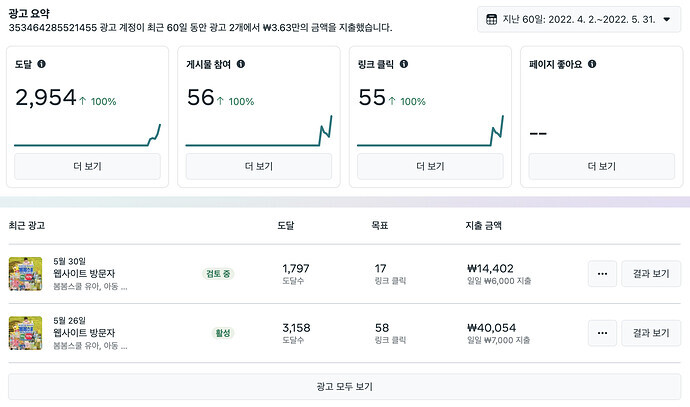
Task: Open three-dot menu for 5월 30일 ad
Action: pyautogui.click(x=602, y=274)
